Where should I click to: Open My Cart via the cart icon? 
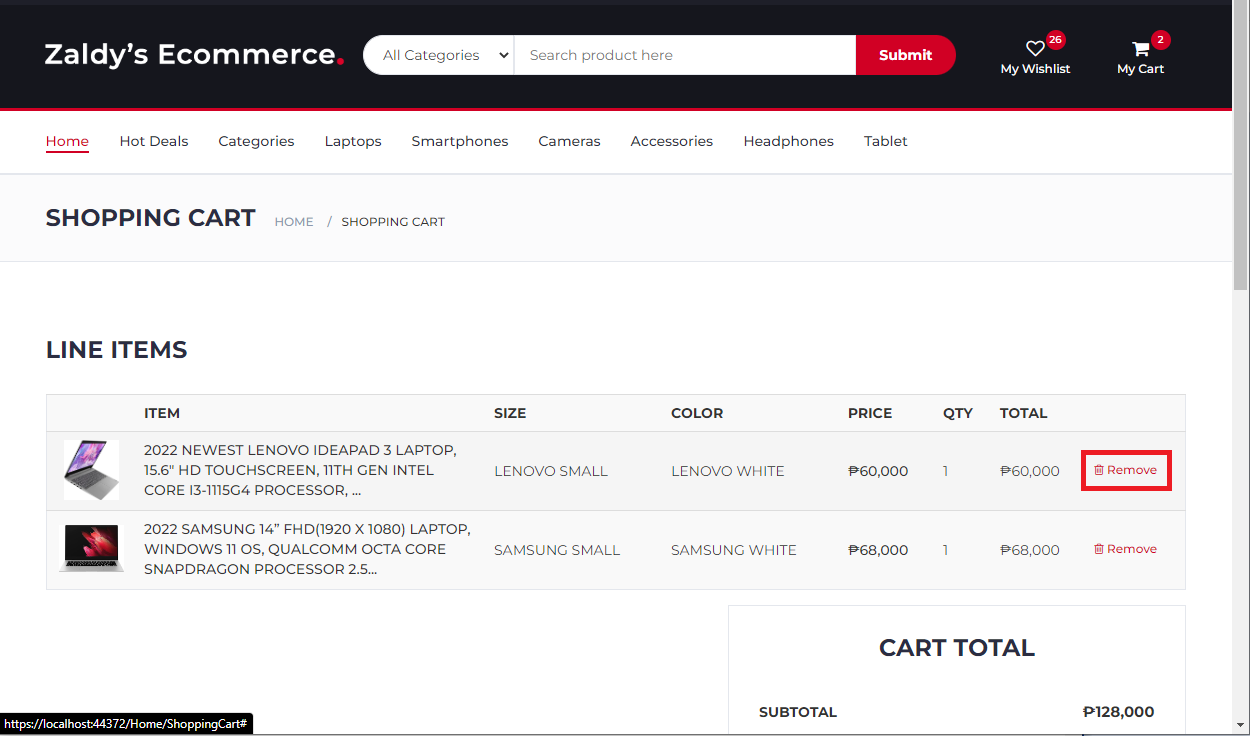click(x=1140, y=47)
